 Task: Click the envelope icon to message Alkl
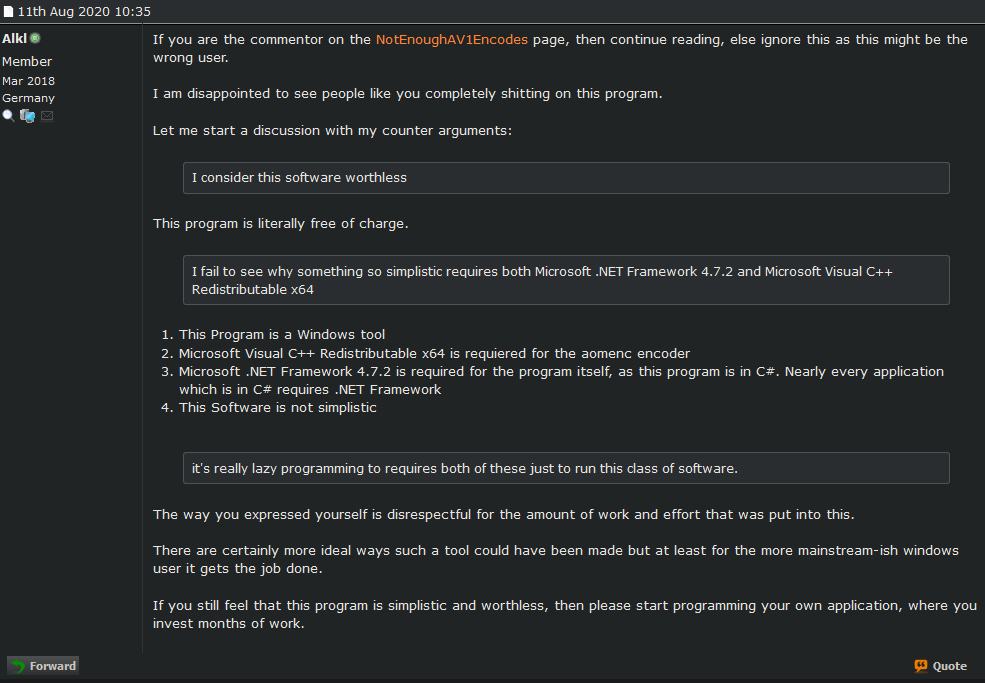(47, 116)
